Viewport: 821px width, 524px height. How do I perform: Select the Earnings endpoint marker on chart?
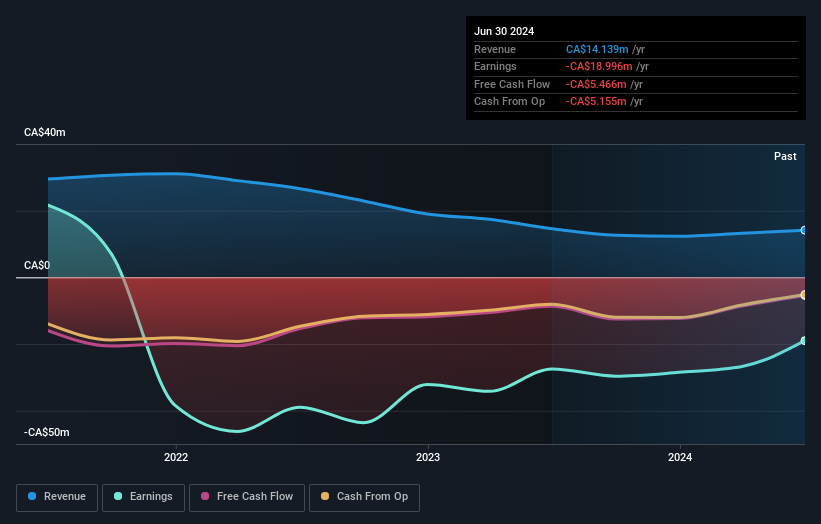pyautogui.click(x=803, y=341)
